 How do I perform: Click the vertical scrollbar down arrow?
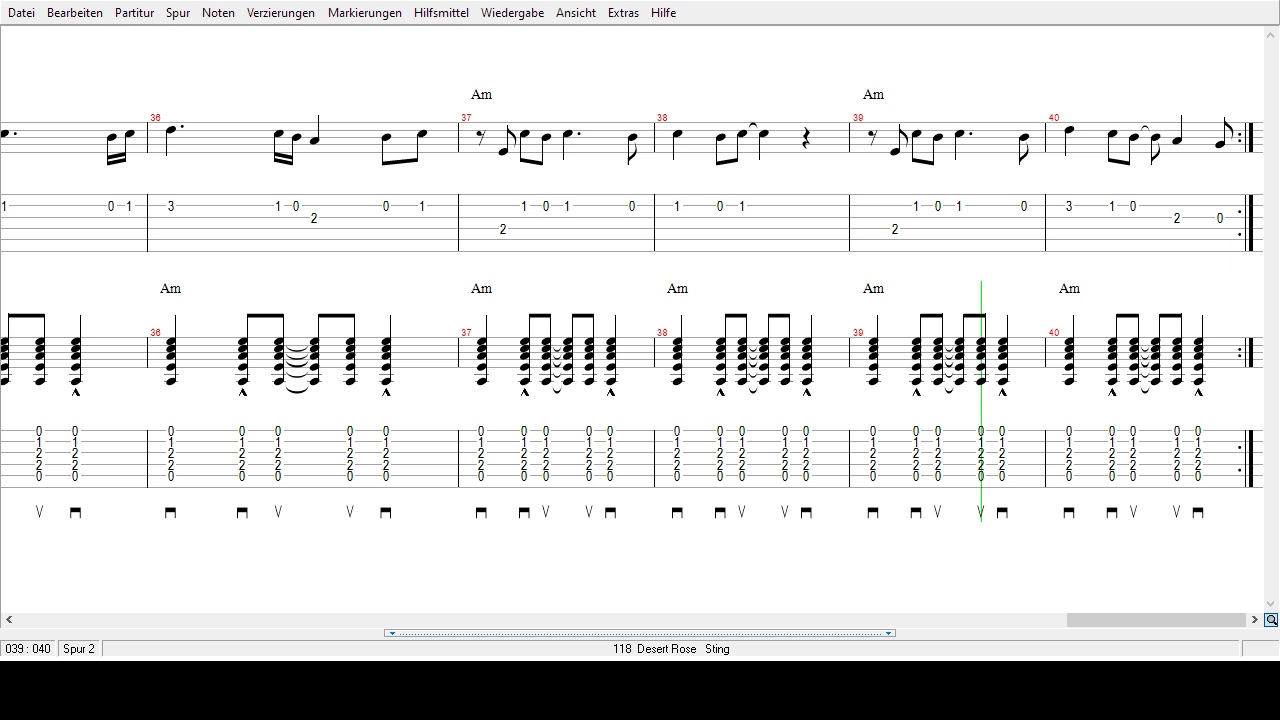pos(1271,604)
